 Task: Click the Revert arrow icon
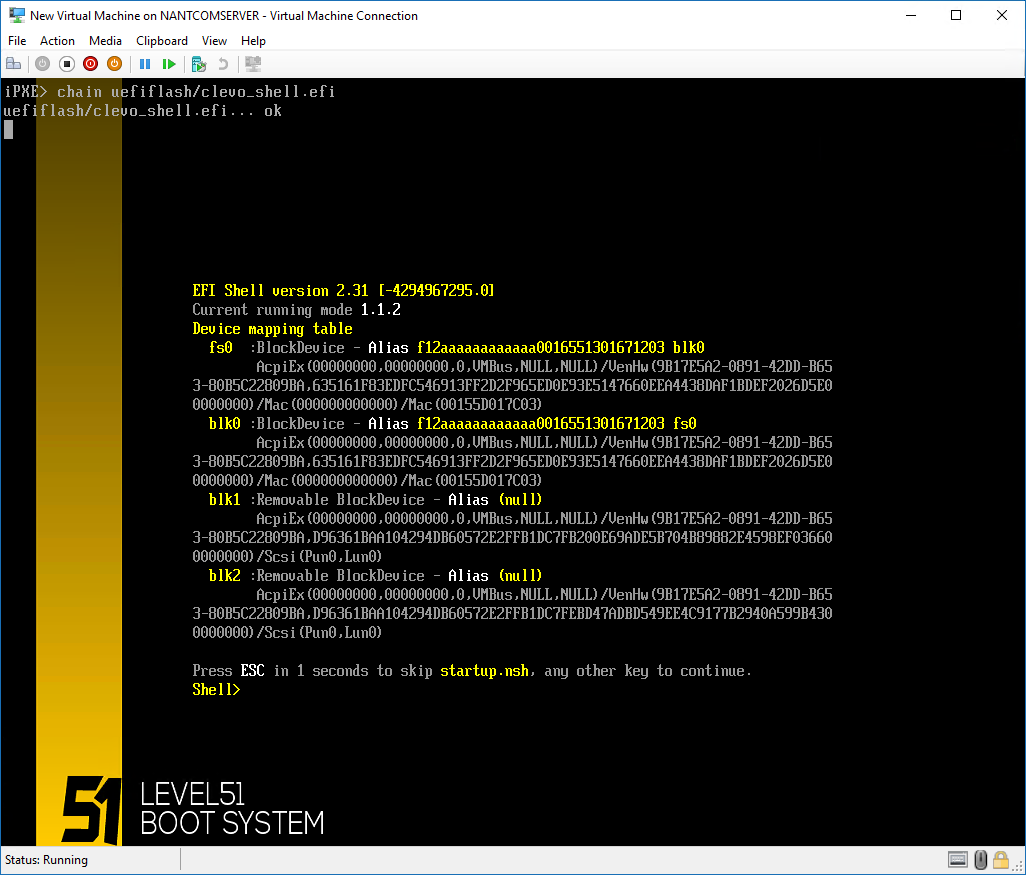[x=223, y=64]
